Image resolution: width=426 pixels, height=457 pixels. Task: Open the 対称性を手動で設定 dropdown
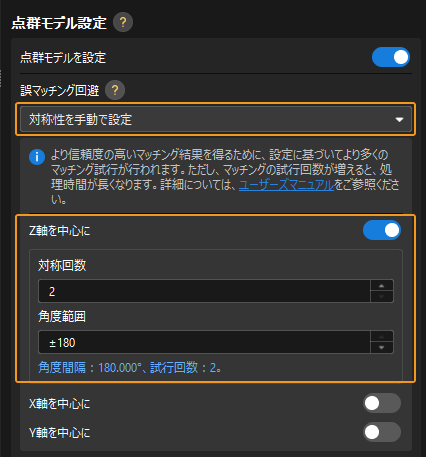click(x=216, y=119)
